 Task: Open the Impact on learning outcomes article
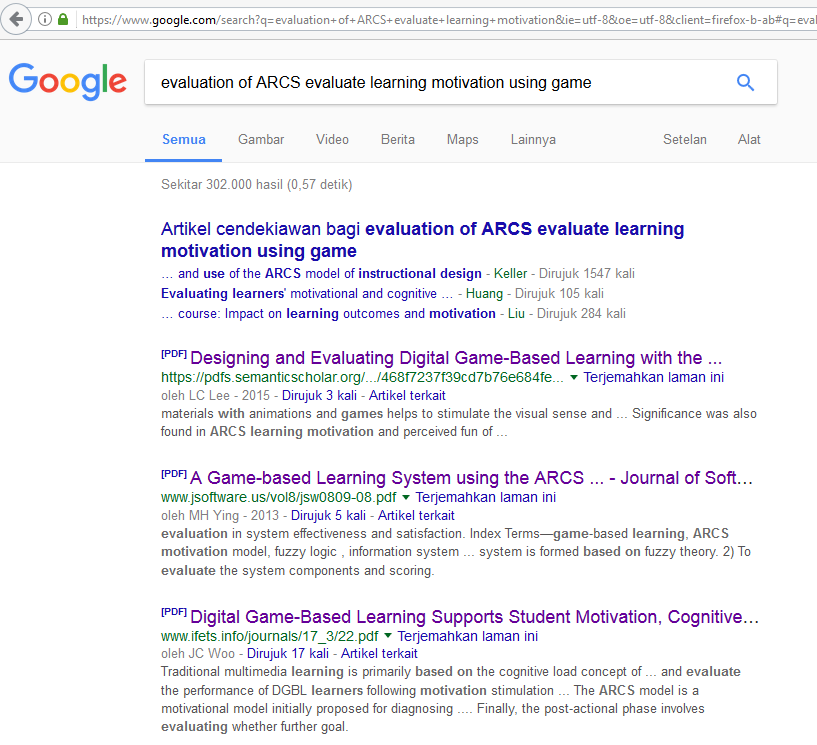pos(328,314)
